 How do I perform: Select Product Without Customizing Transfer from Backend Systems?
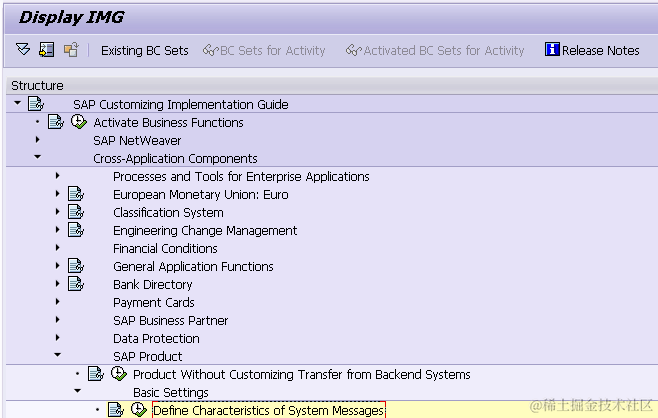tap(302, 374)
